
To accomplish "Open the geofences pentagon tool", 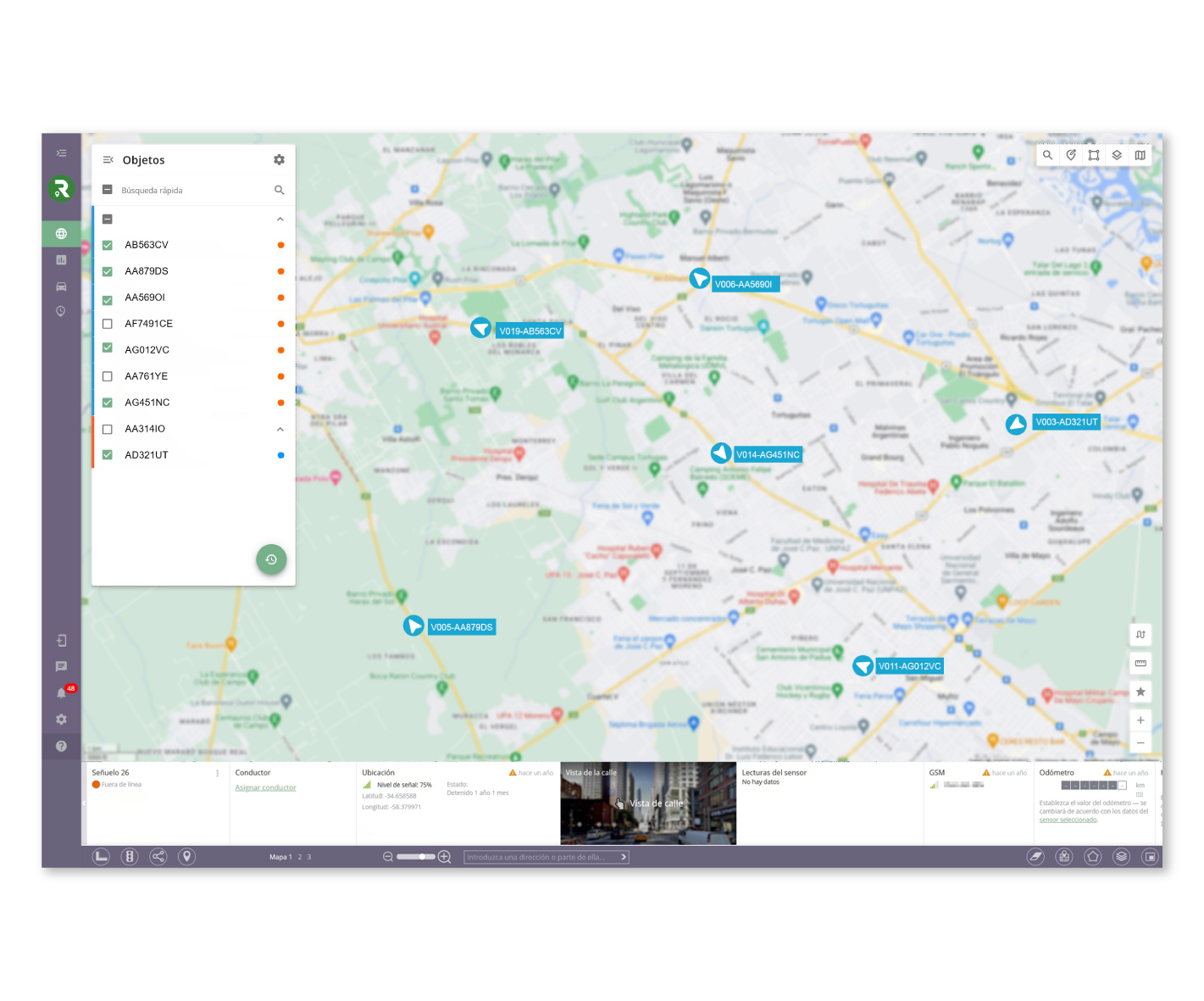I will click(1092, 857).
